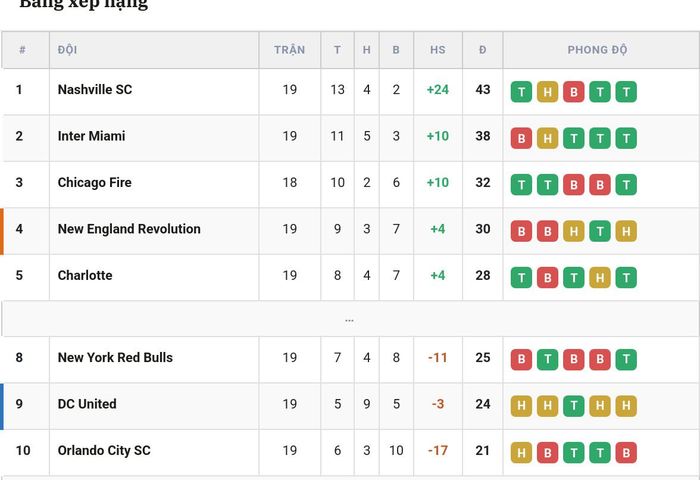
Task: Click Nashville SC's red B form badge
Action: pyautogui.click(x=574, y=92)
